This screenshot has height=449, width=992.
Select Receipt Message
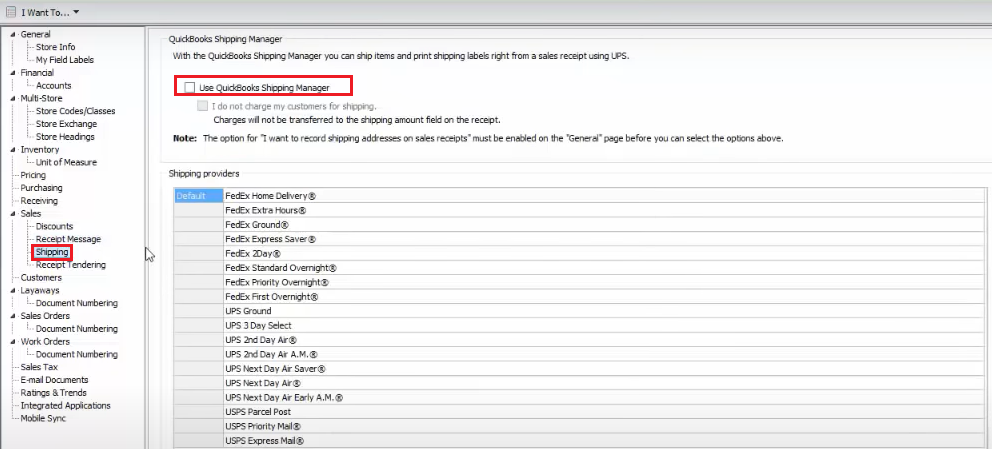pyautogui.click(x=68, y=239)
